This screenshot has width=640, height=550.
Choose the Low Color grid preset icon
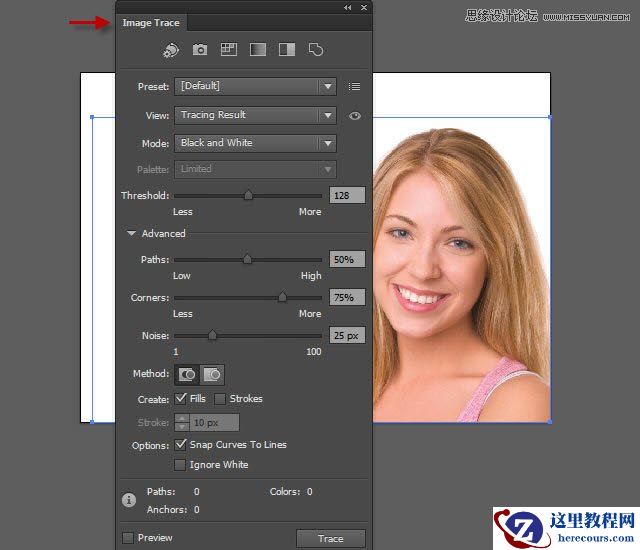pyautogui.click(x=228, y=49)
